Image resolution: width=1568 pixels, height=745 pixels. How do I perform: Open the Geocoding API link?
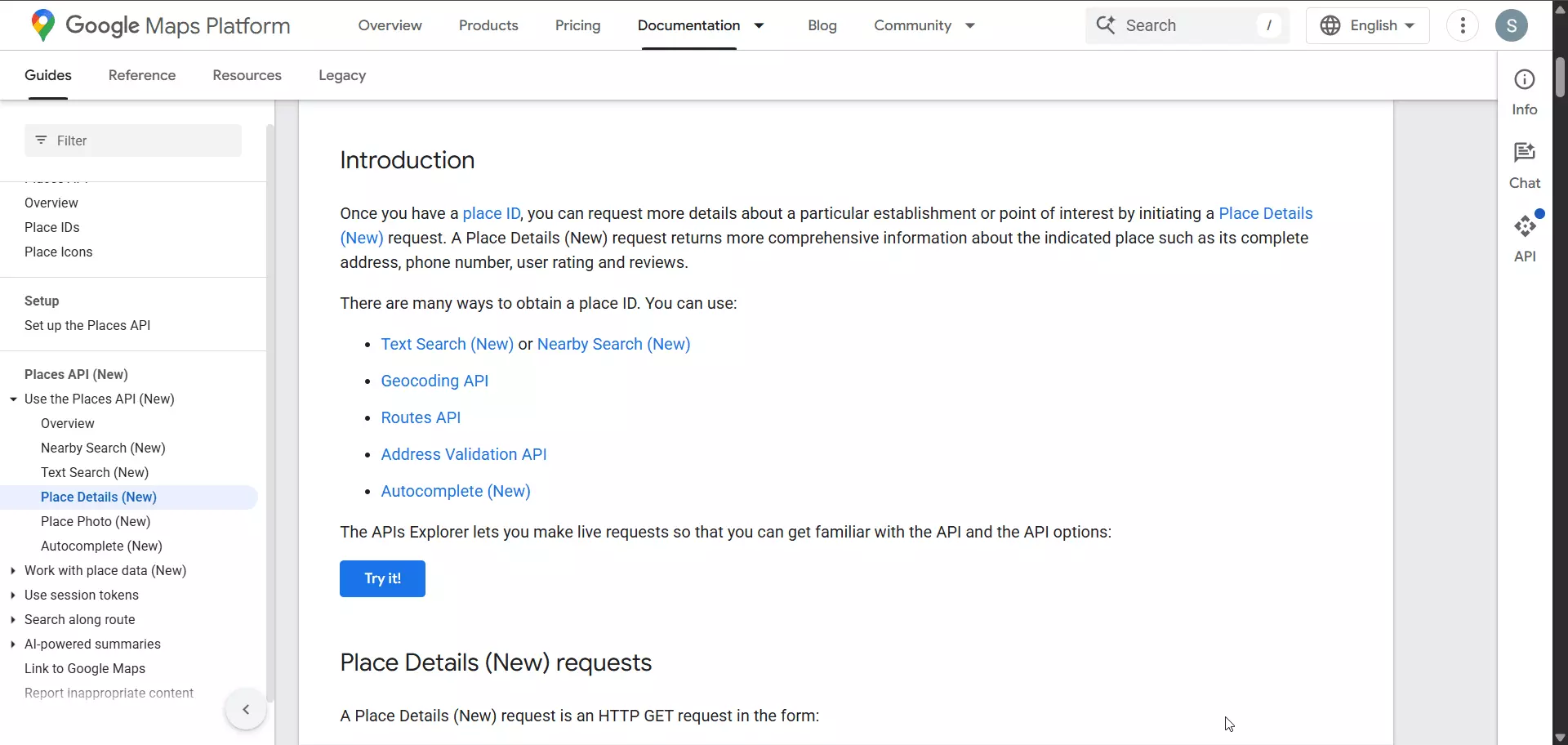434,381
